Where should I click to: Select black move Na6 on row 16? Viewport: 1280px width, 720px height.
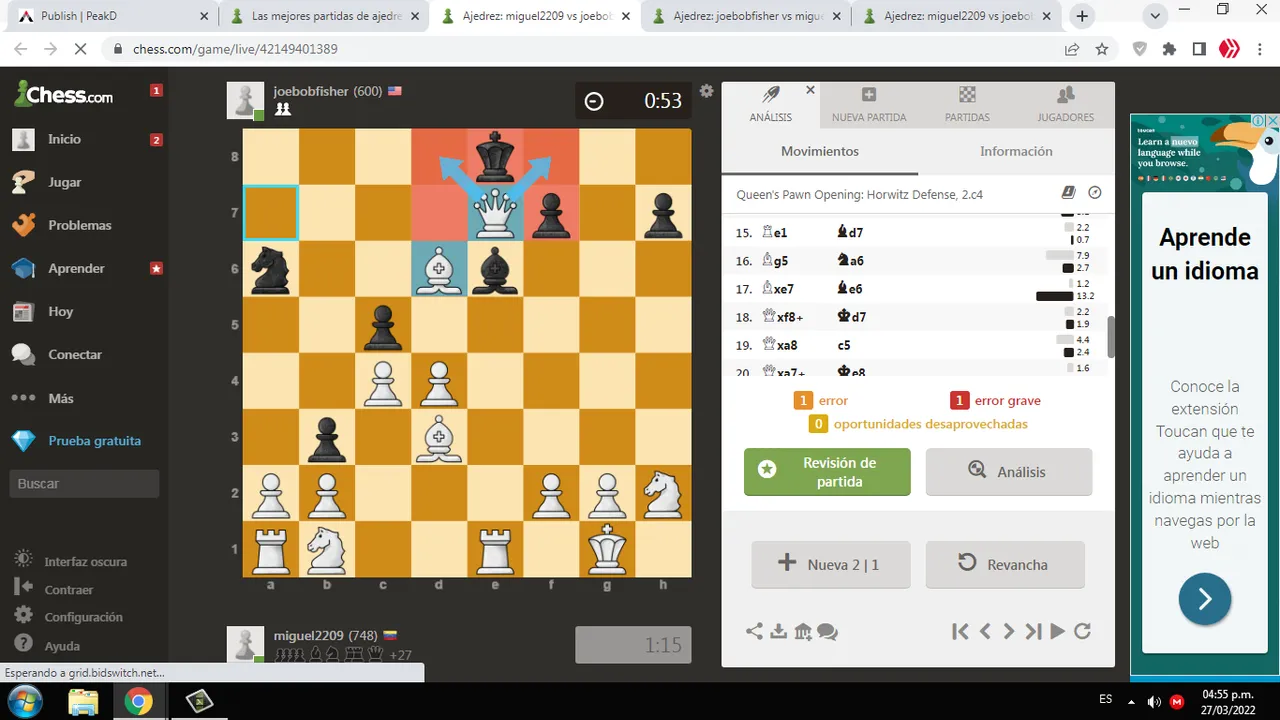[x=850, y=260]
